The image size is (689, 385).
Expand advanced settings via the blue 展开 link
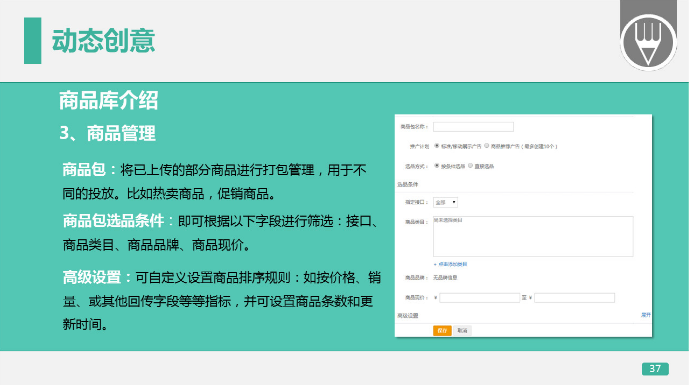point(645,315)
